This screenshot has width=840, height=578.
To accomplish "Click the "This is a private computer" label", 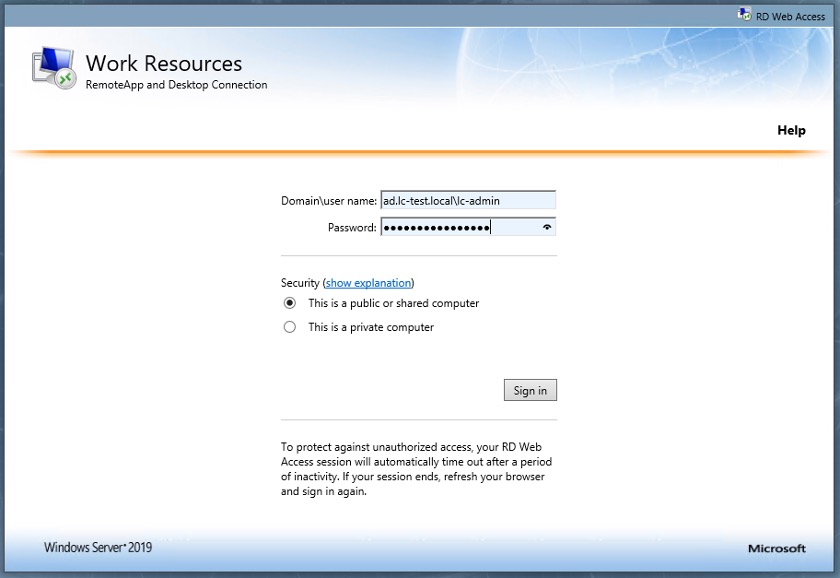I will tap(371, 327).
